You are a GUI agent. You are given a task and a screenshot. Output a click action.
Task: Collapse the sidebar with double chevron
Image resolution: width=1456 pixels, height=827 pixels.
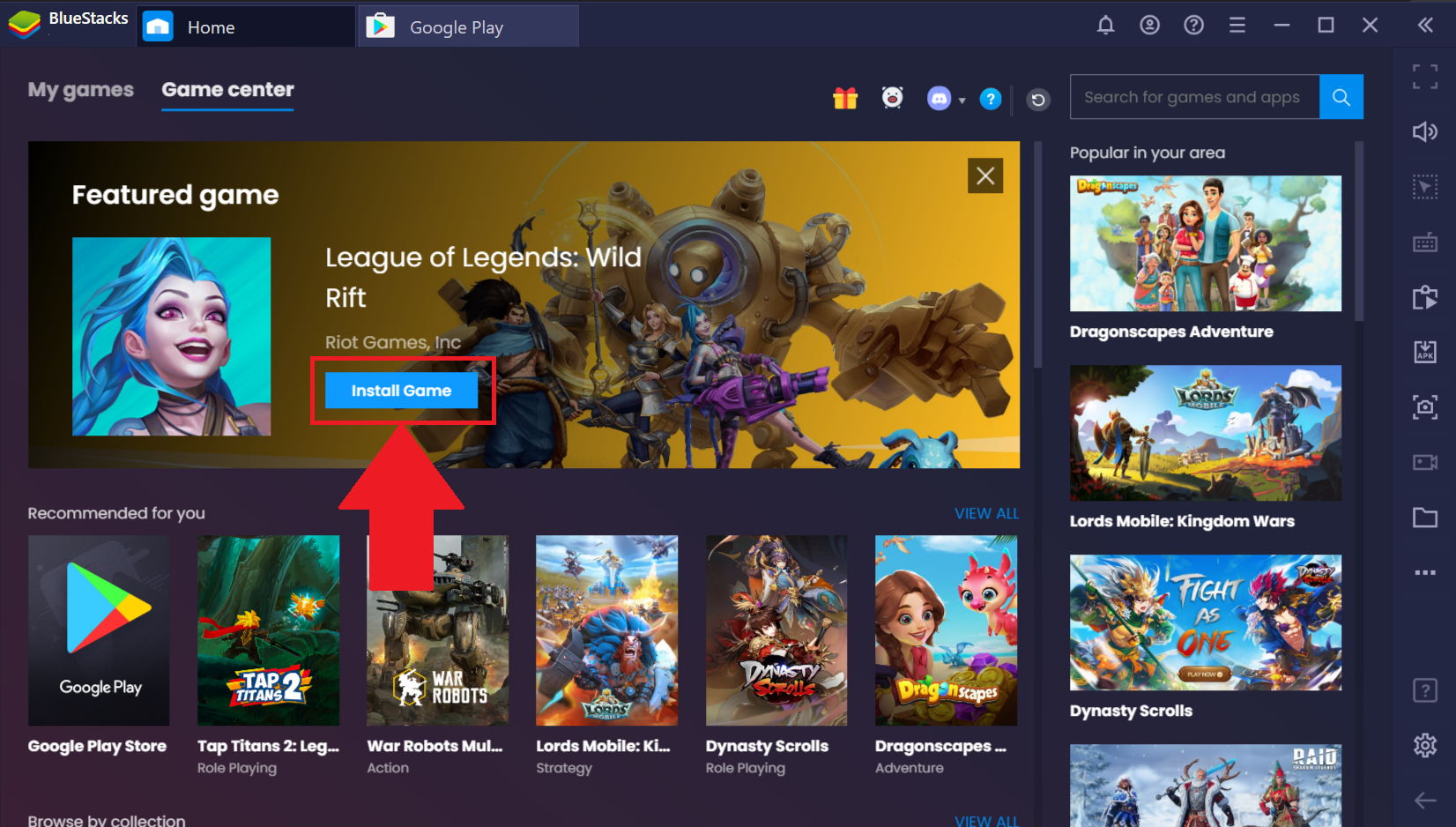(1425, 25)
